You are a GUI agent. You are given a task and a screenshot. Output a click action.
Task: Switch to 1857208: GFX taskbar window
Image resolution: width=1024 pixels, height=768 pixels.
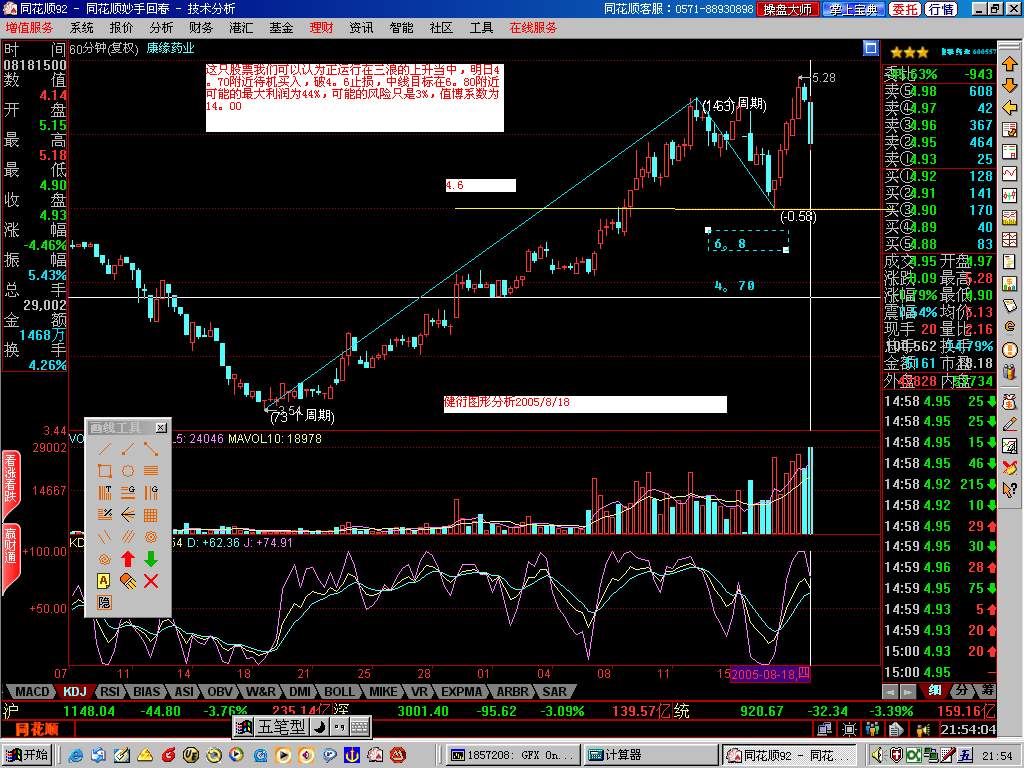pos(513,756)
